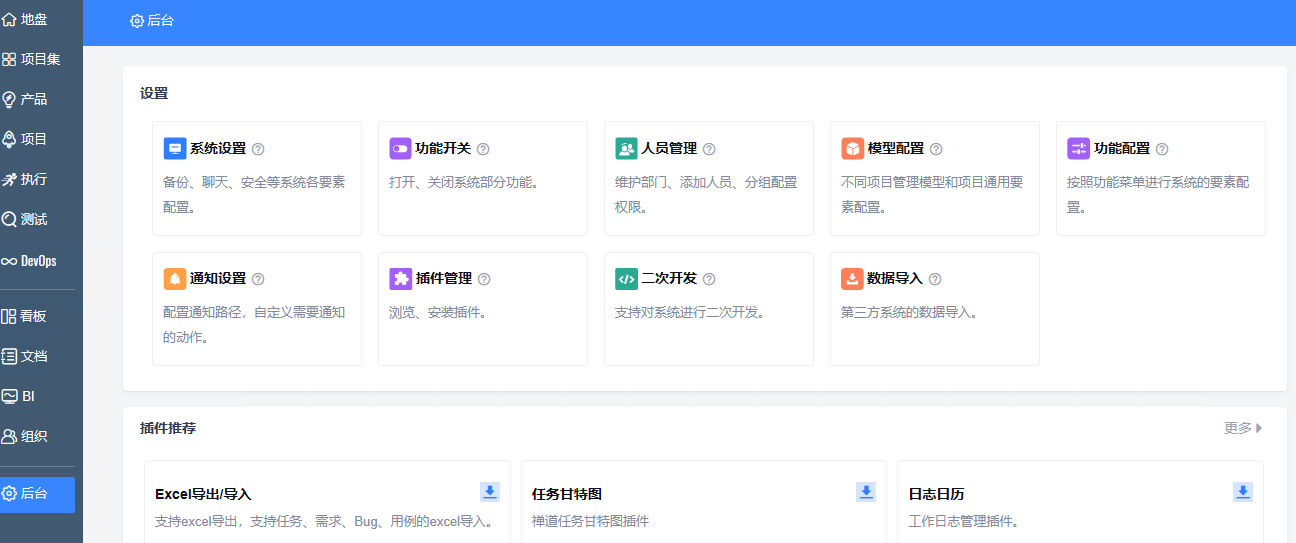Click download icon for 日志日历 plugin
Viewport: 1296px width, 543px height.
pyautogui.click(x=1242, y=491)
